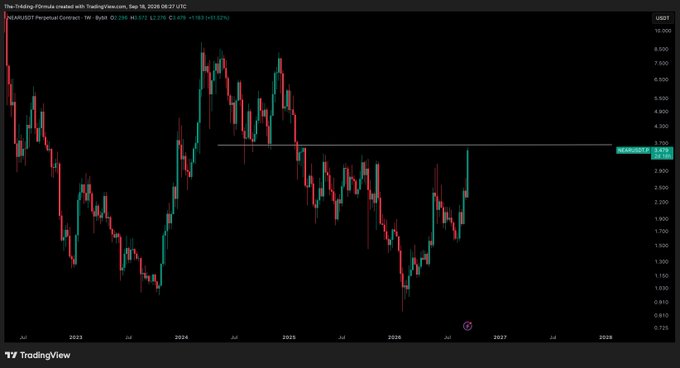Click the 10.000 price axis label
This screenshot has width=680, height=368.
662,31
